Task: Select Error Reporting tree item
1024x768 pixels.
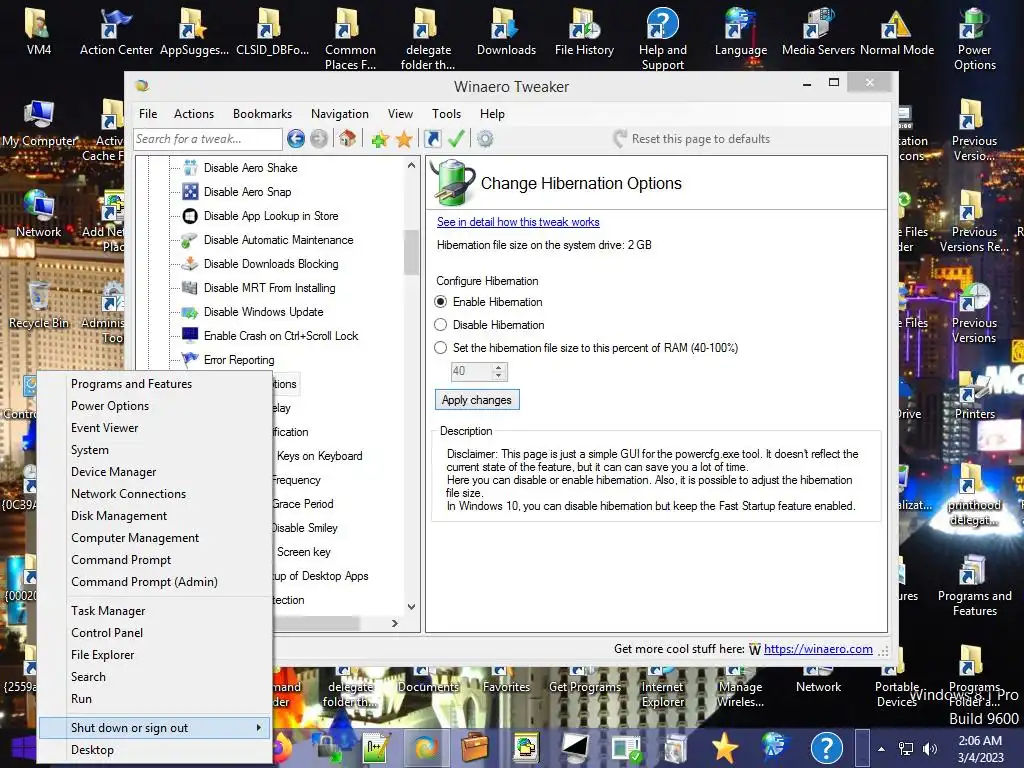Action: point(238,360)
